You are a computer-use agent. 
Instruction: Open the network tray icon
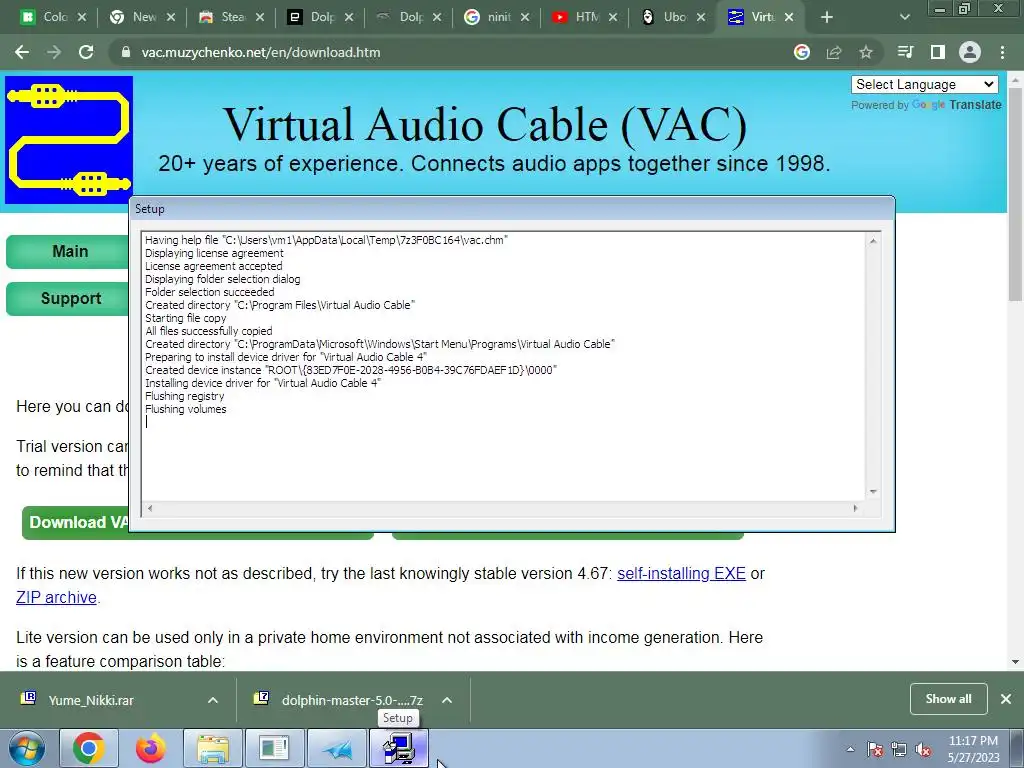click(x=899, y=749)
